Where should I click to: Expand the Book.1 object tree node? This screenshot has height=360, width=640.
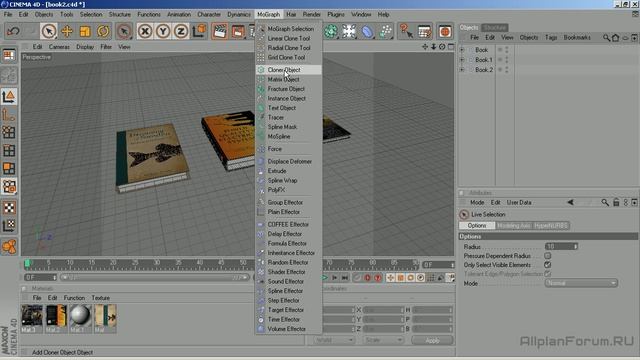click(x=462, y=60)
